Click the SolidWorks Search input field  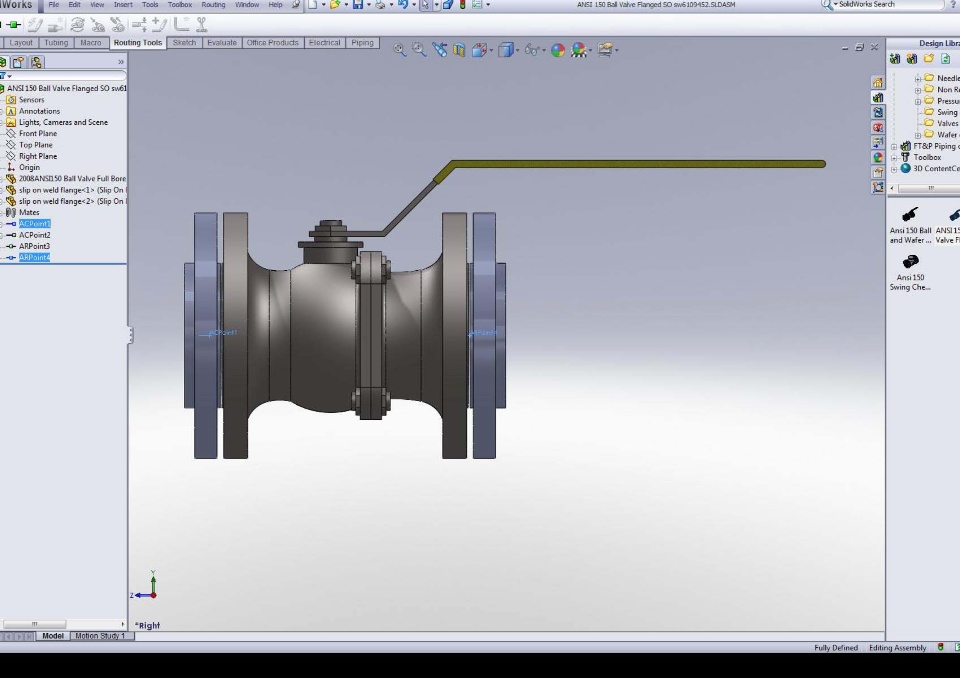(x=890, y=5)
